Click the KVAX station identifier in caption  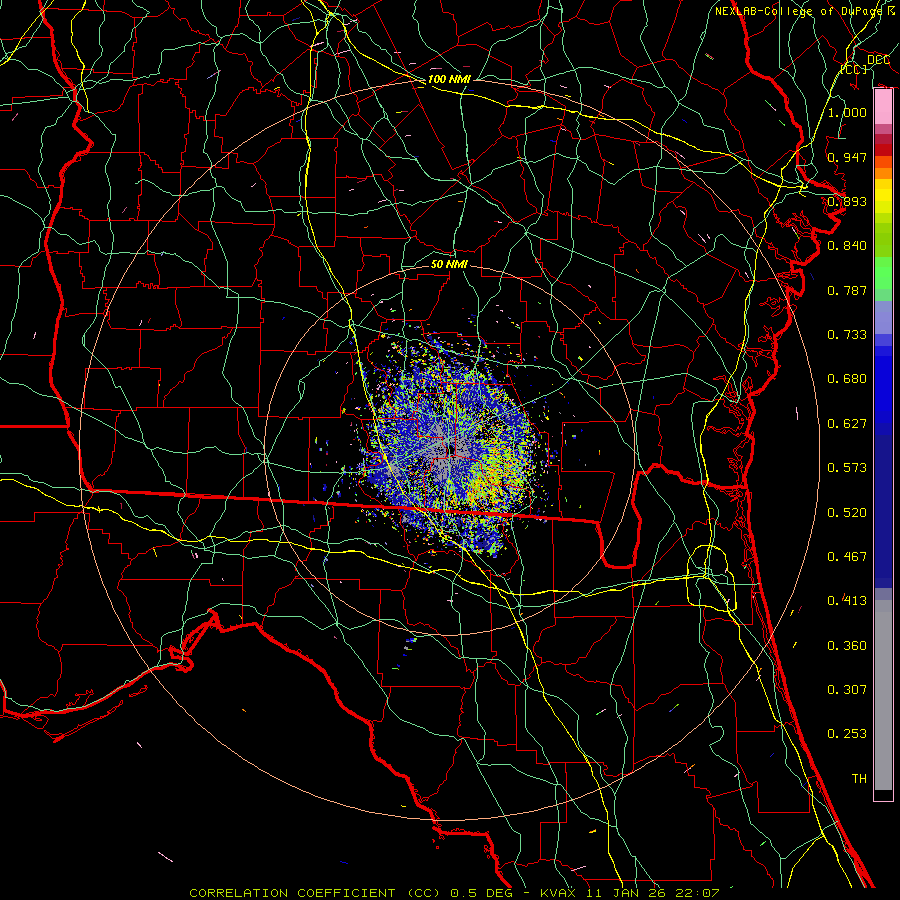(x=557, y=893)
